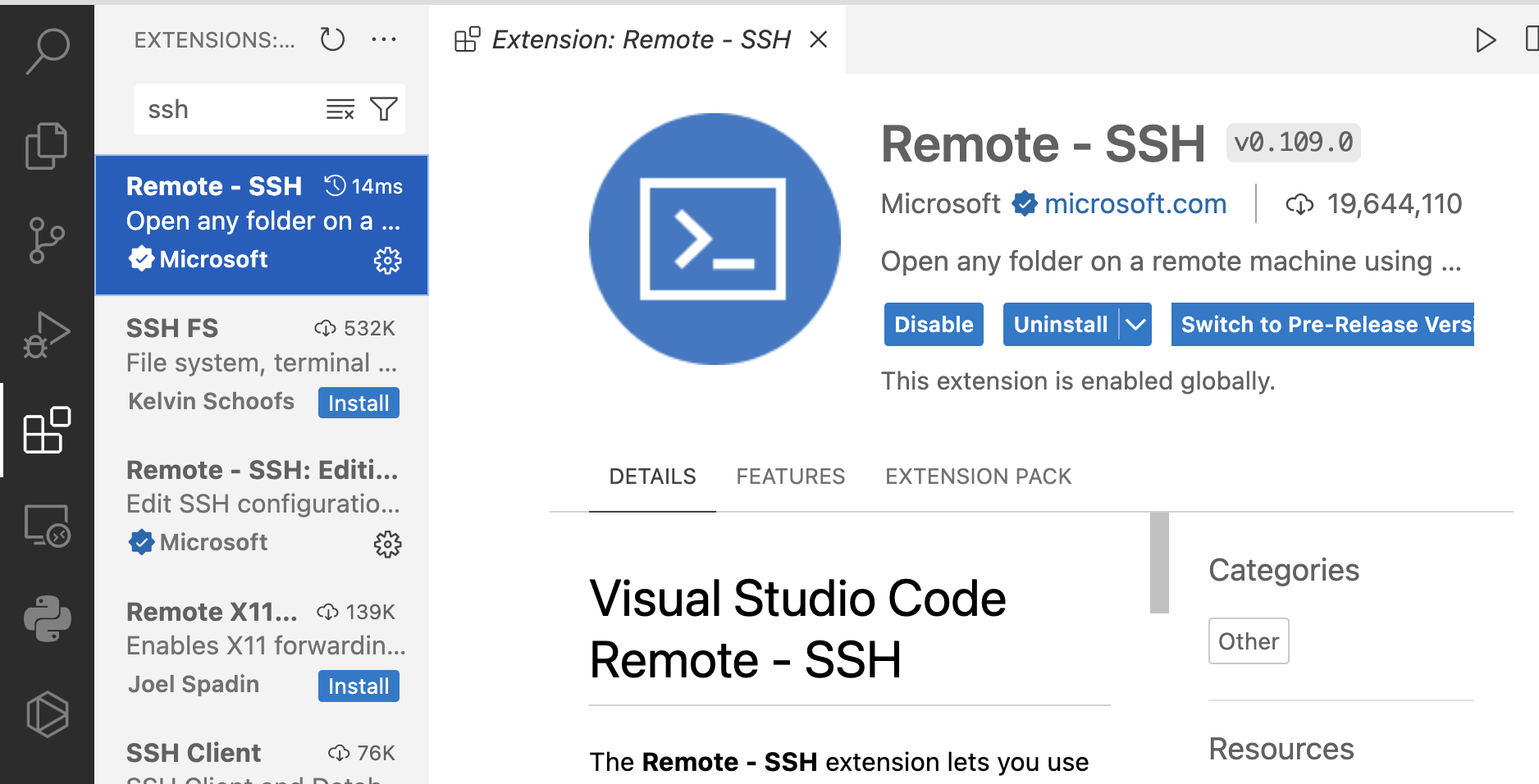Select the SSH FS extension entry

262,366
